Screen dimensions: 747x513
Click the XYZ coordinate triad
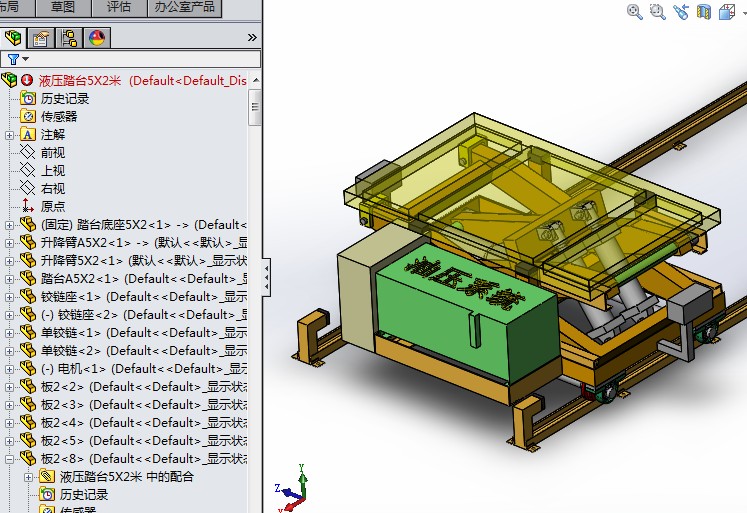[293, 488]
